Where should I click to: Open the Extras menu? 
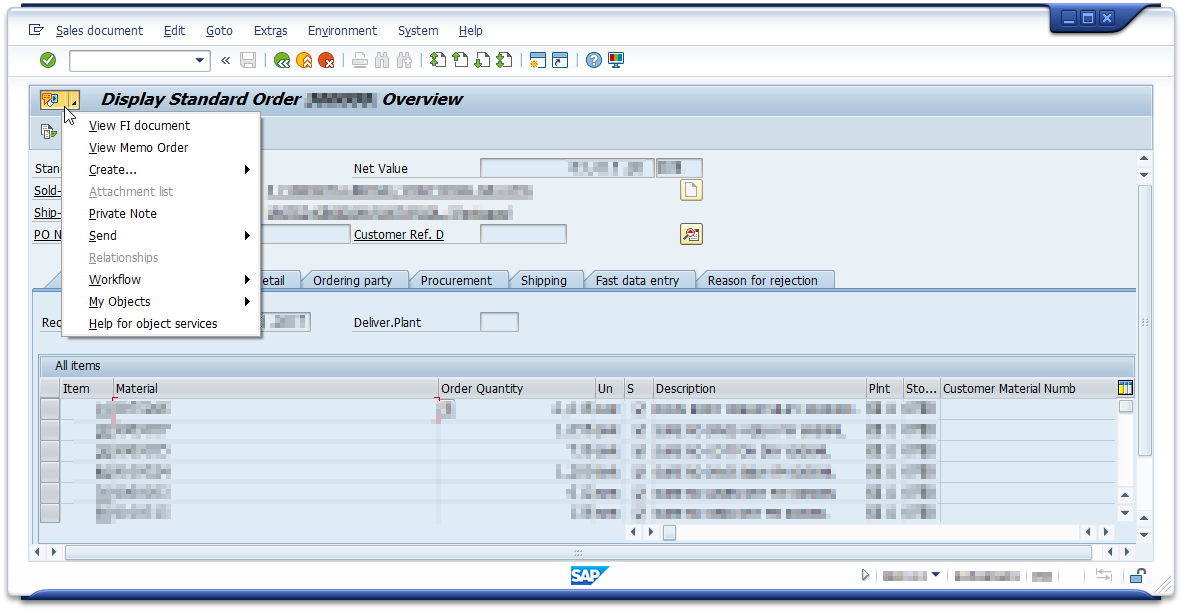pos(271,31)
